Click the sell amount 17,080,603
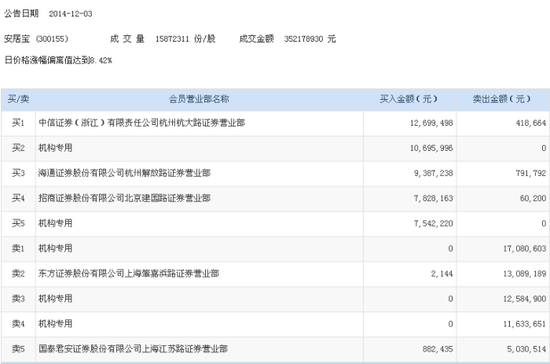This screenshot has height=364, width=550. coord(525,249)
